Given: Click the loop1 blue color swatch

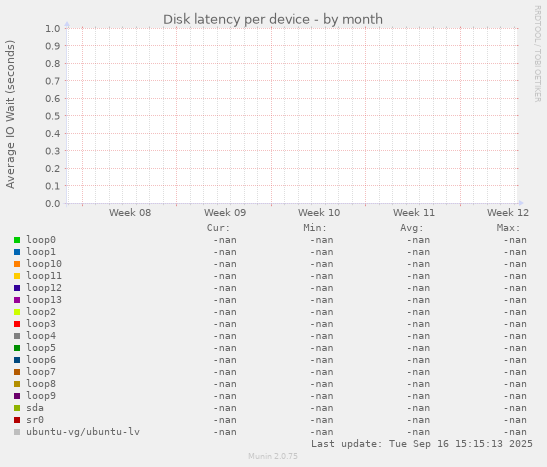Looking at the screenshot, I should 17,252.
